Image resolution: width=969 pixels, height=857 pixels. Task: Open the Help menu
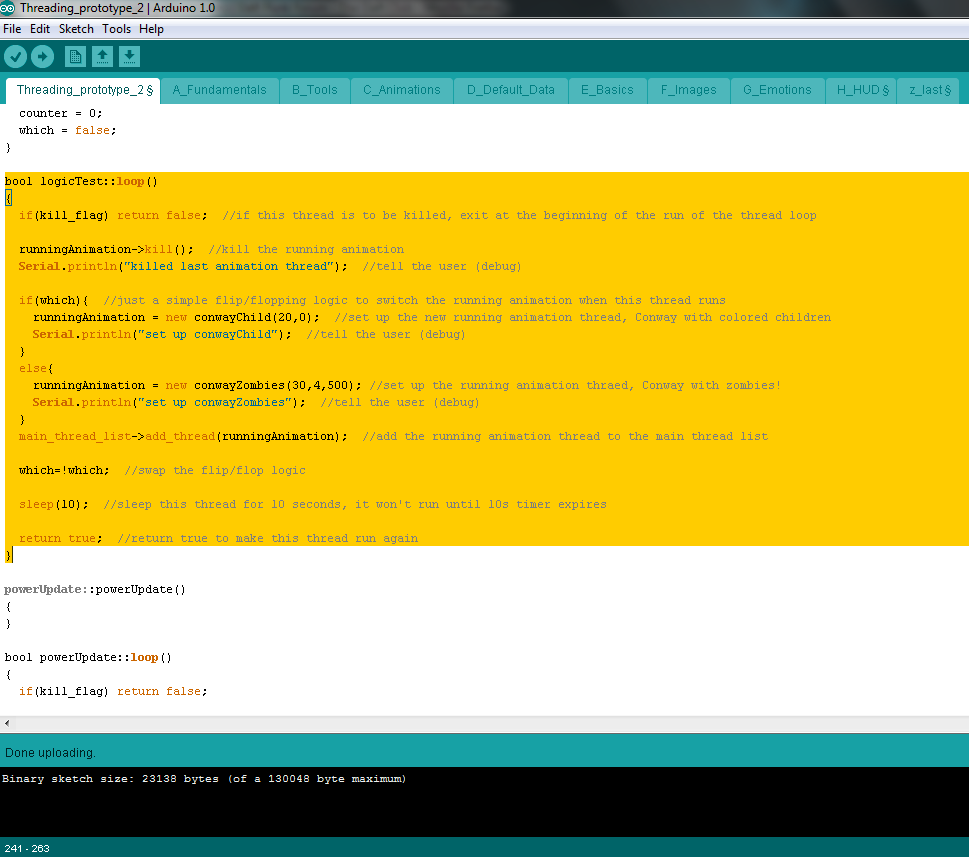click(151, 29)
